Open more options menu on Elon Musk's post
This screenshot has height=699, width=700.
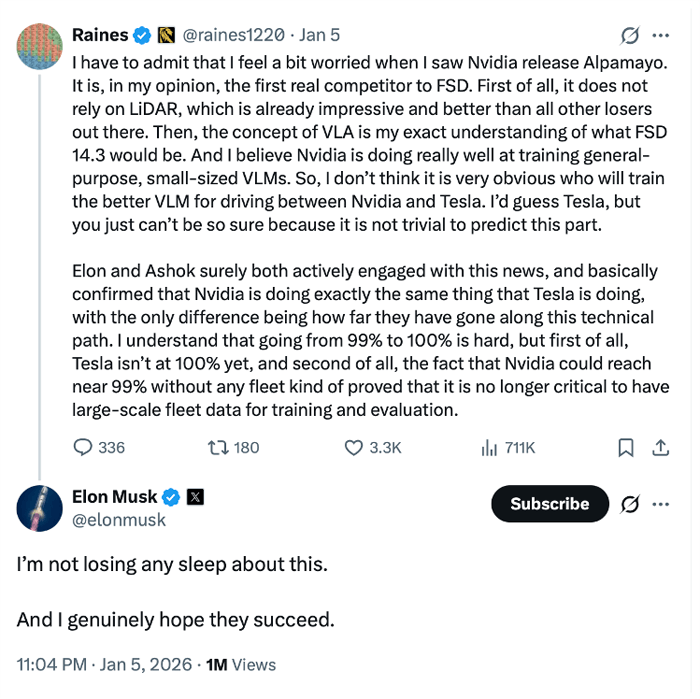pos(660,504)
